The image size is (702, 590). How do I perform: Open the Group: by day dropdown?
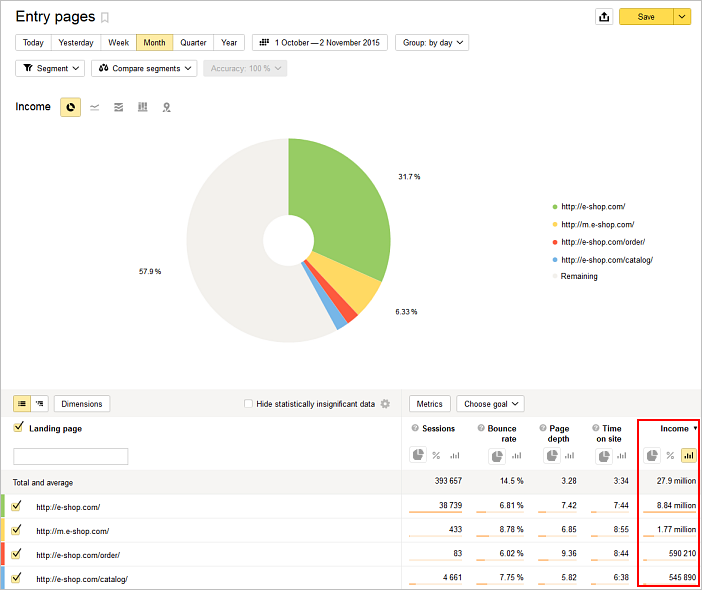[x=432, y=43]
